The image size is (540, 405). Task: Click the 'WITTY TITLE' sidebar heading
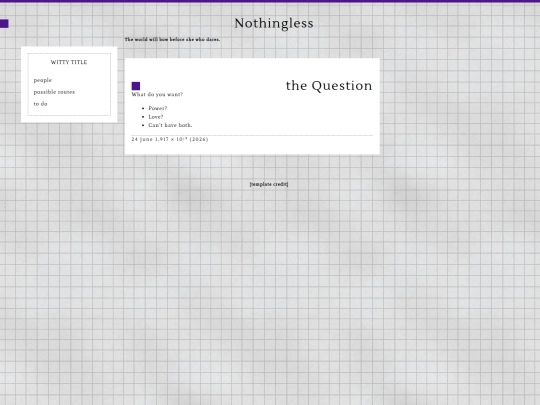(69, 62)
